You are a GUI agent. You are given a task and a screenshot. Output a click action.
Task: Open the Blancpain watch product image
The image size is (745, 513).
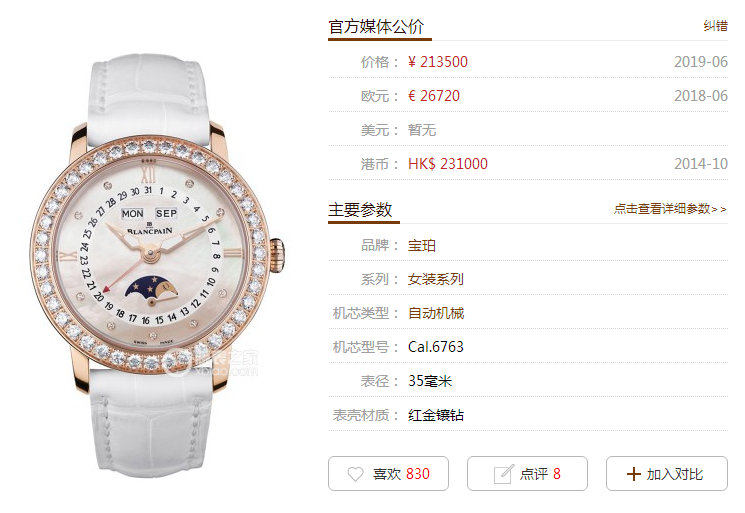(157, 265)
